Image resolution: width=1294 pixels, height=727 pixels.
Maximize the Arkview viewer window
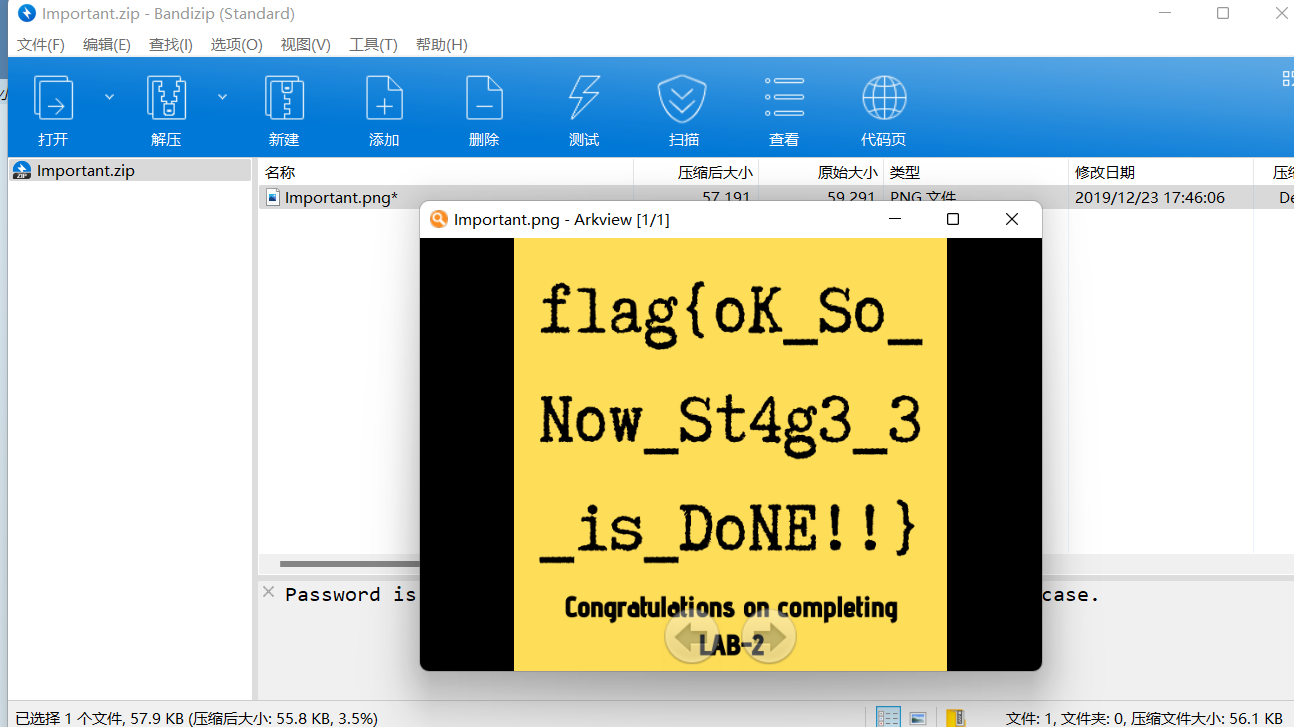tap(953, 219)
